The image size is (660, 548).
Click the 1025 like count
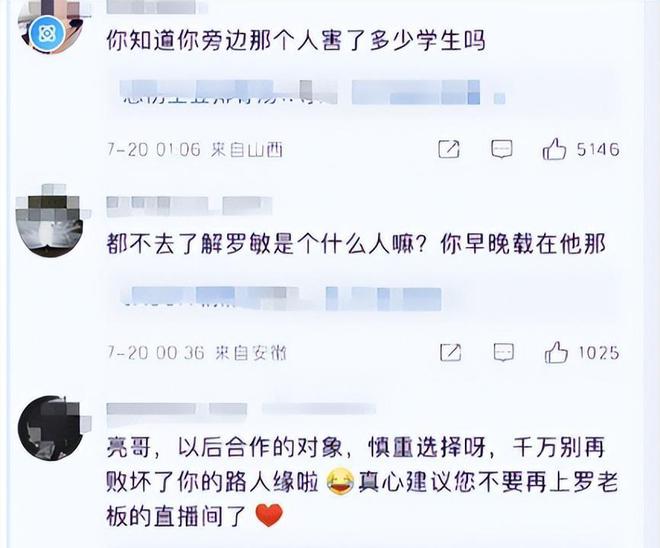599,352
